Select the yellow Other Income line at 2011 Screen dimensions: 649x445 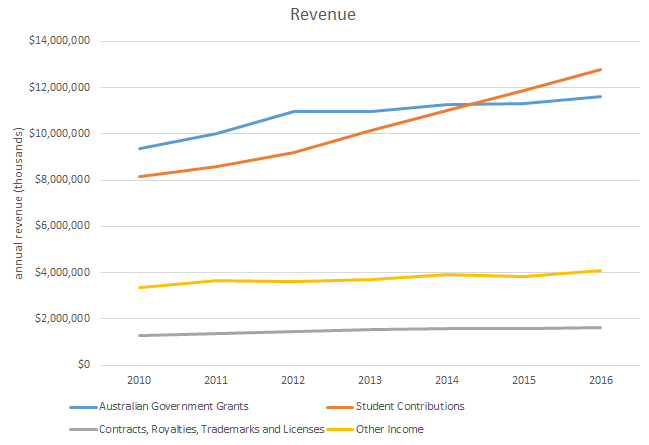click(x=215, y=280)
